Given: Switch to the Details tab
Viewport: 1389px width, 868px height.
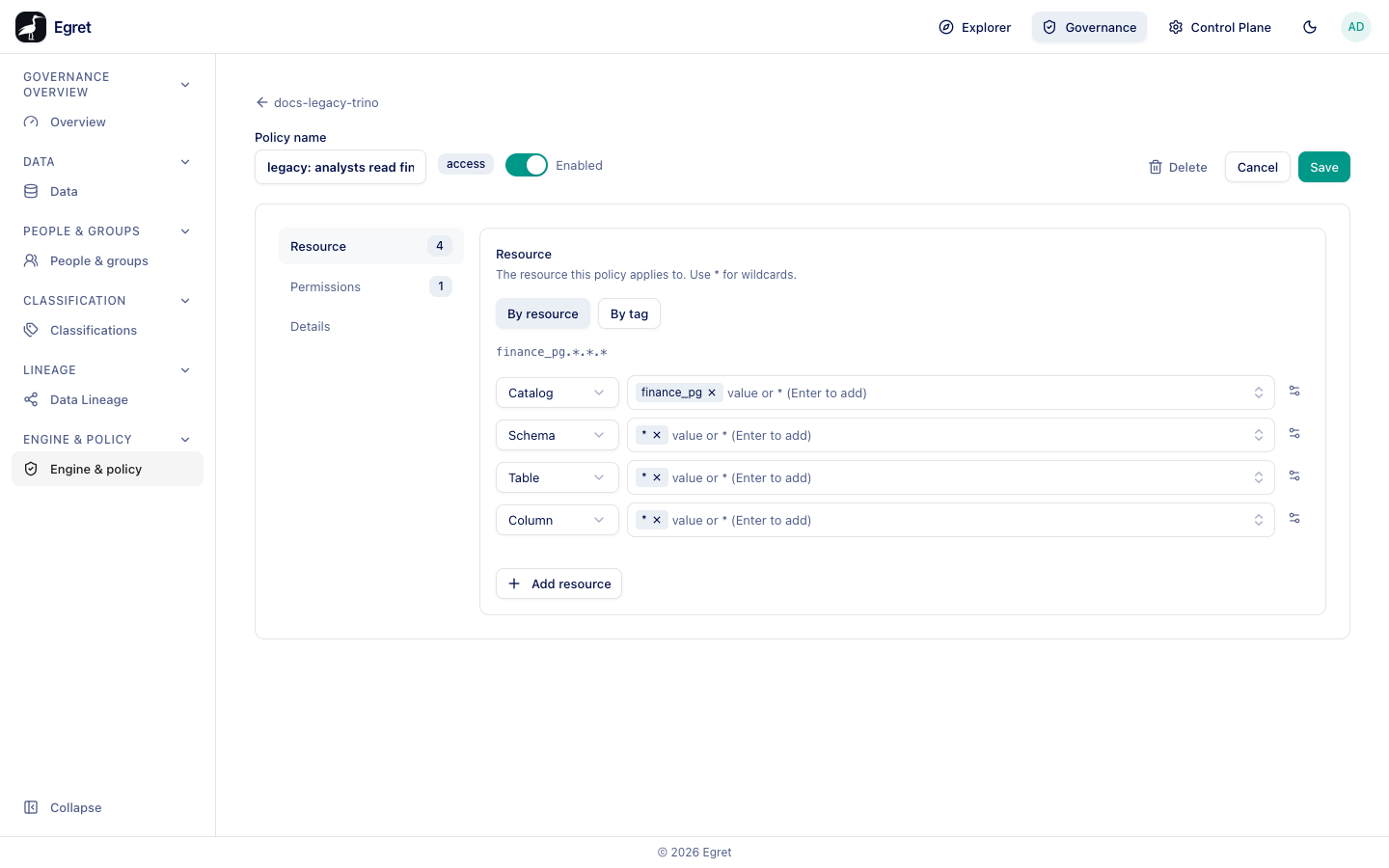Looking at the screenshot, I should coord(371,326).
